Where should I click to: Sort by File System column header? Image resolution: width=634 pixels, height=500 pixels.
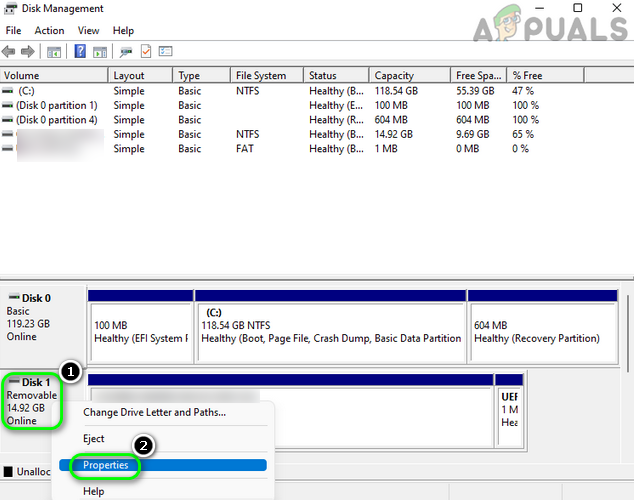[267, 76]
